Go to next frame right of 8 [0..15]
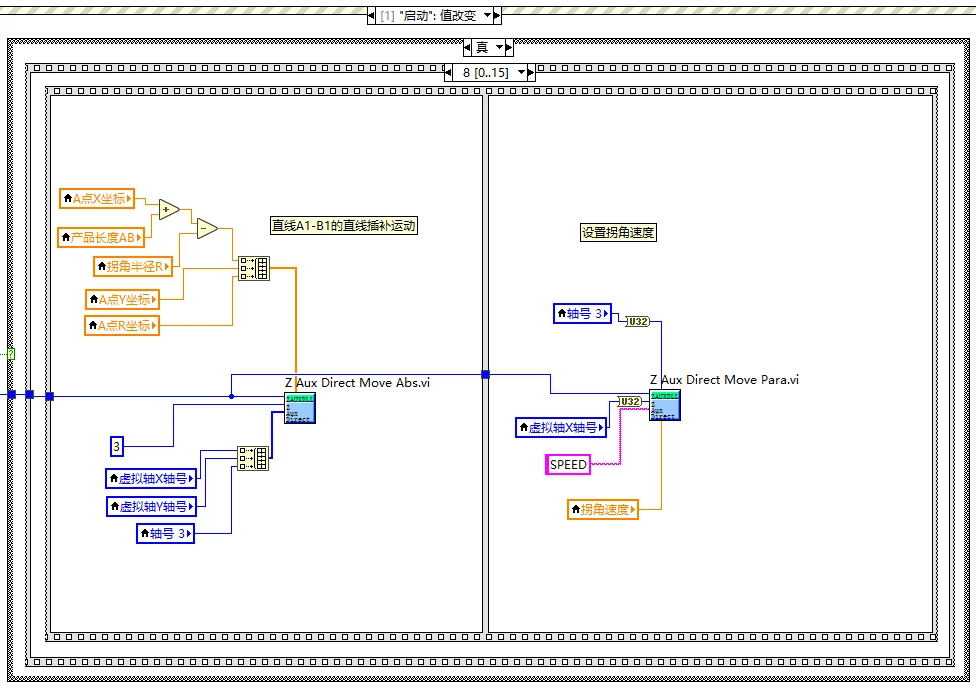Image resolution: width=976 pixels, height=689 pixels. click(x=531, y=73)
